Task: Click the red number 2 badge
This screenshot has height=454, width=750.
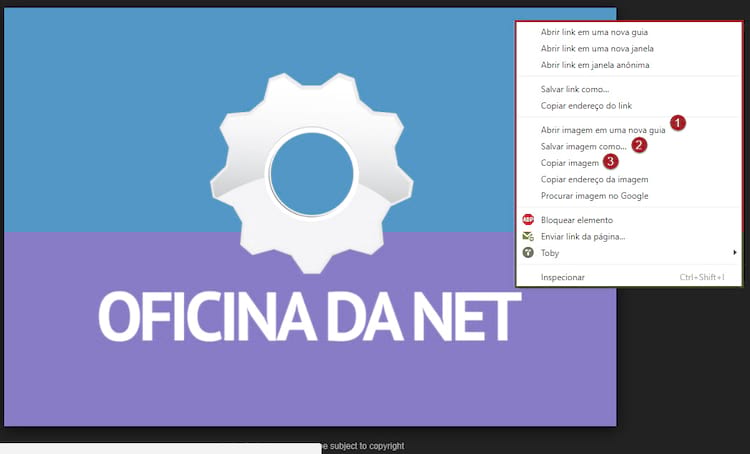Action: coord(640,145)
